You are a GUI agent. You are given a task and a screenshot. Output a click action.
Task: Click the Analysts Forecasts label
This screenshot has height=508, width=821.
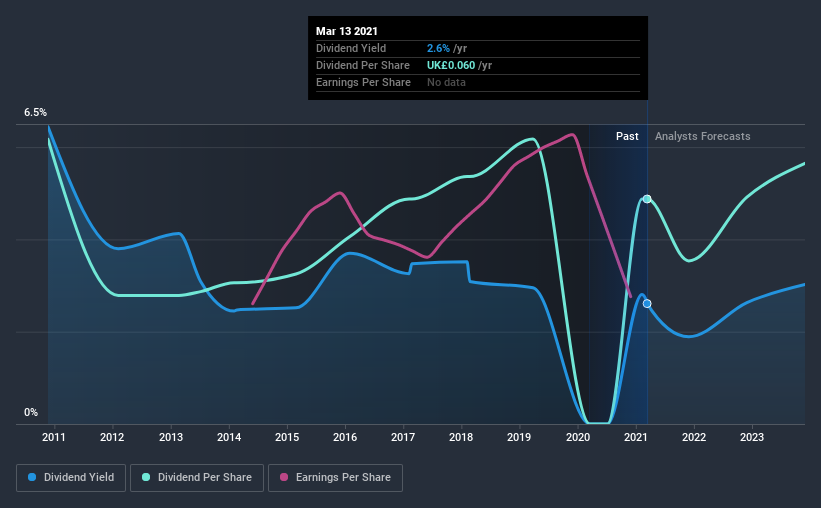[x=702, y=136]
